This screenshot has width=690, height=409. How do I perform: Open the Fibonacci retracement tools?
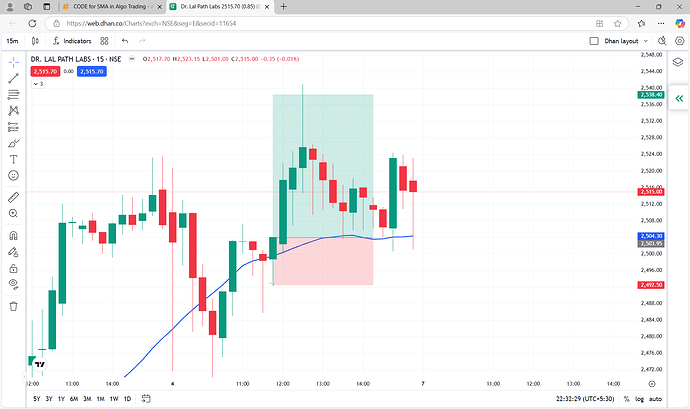[14, 95]
